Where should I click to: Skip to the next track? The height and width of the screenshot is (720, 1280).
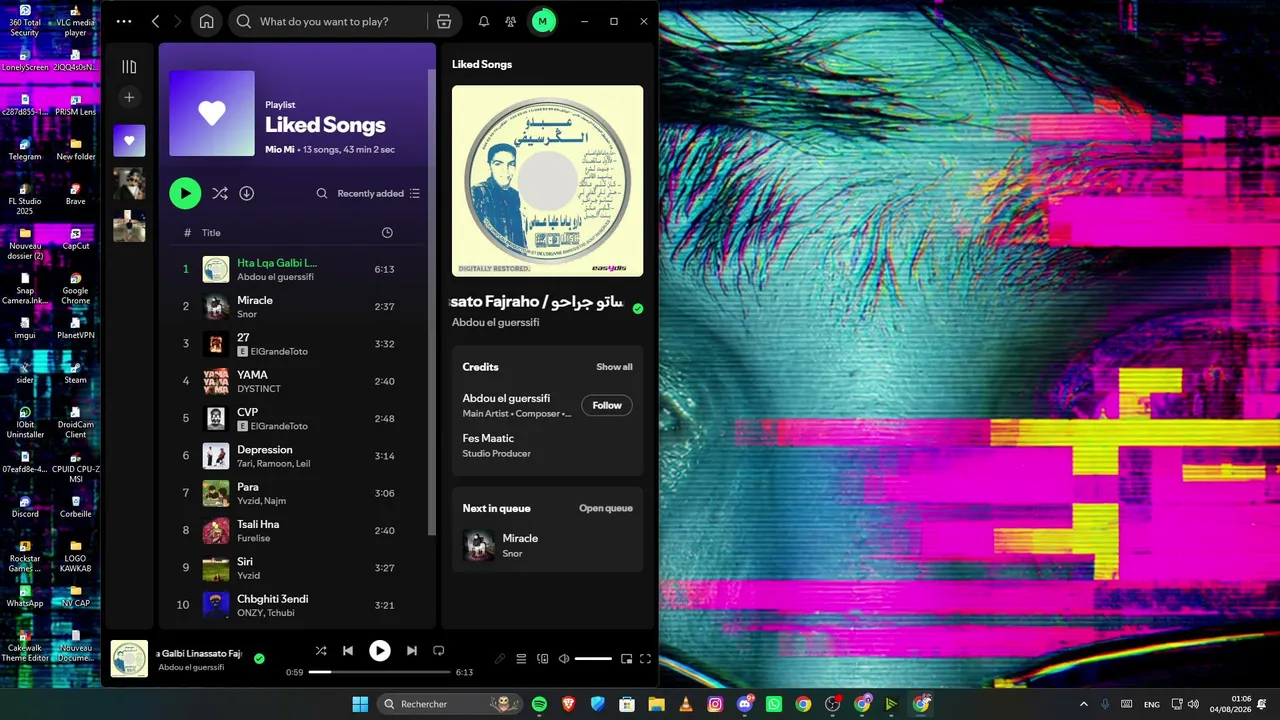click(411, 650)
